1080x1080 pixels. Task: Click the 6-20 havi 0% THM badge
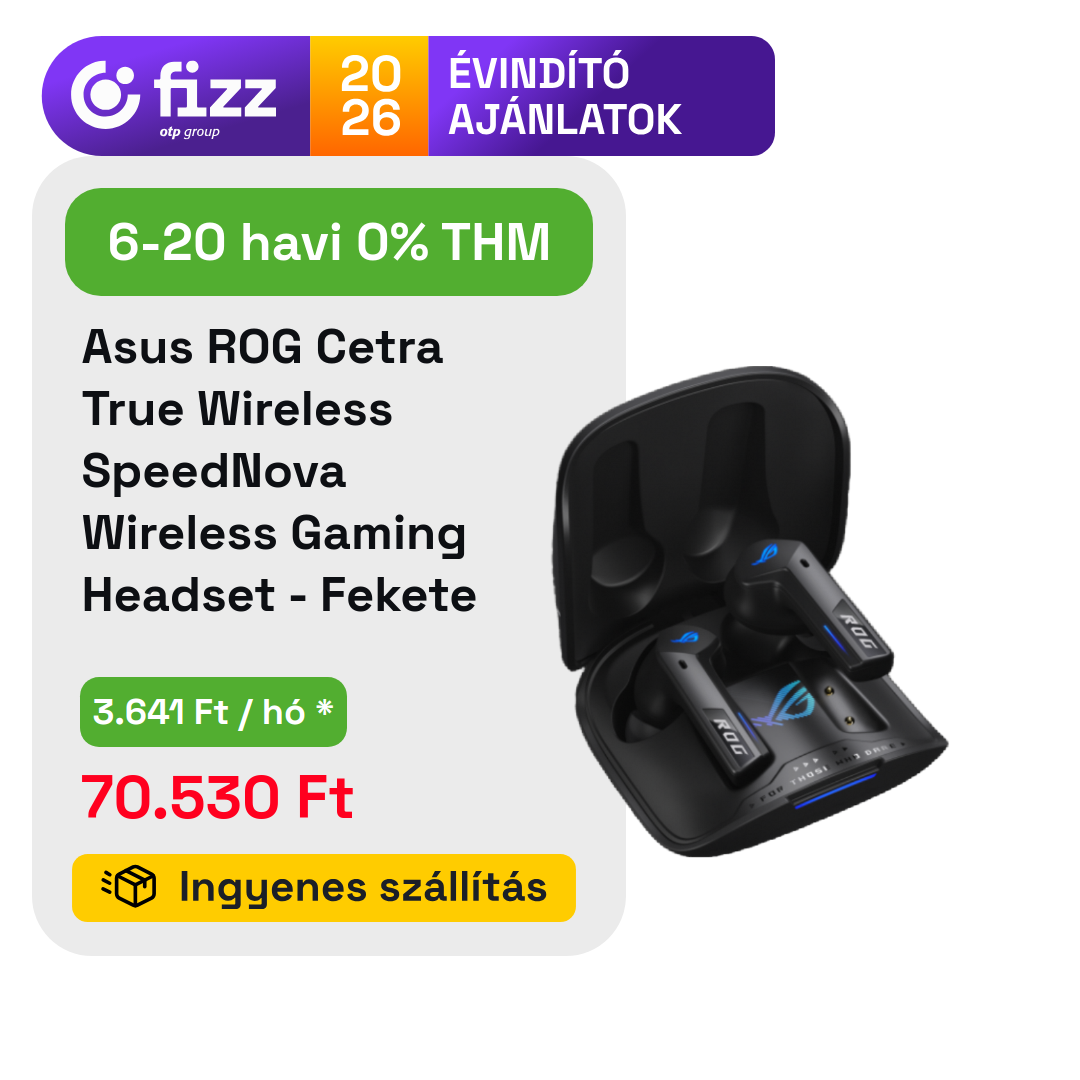[329, 242]
